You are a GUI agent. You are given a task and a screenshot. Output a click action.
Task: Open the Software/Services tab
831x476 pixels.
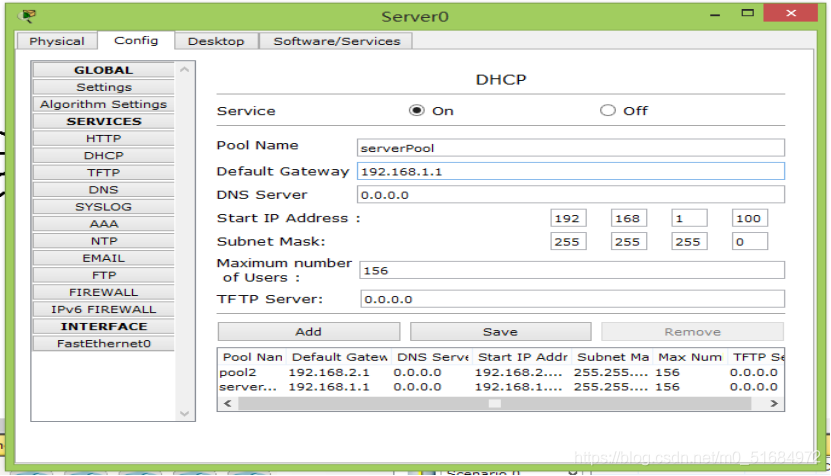[x=337, y=41]
